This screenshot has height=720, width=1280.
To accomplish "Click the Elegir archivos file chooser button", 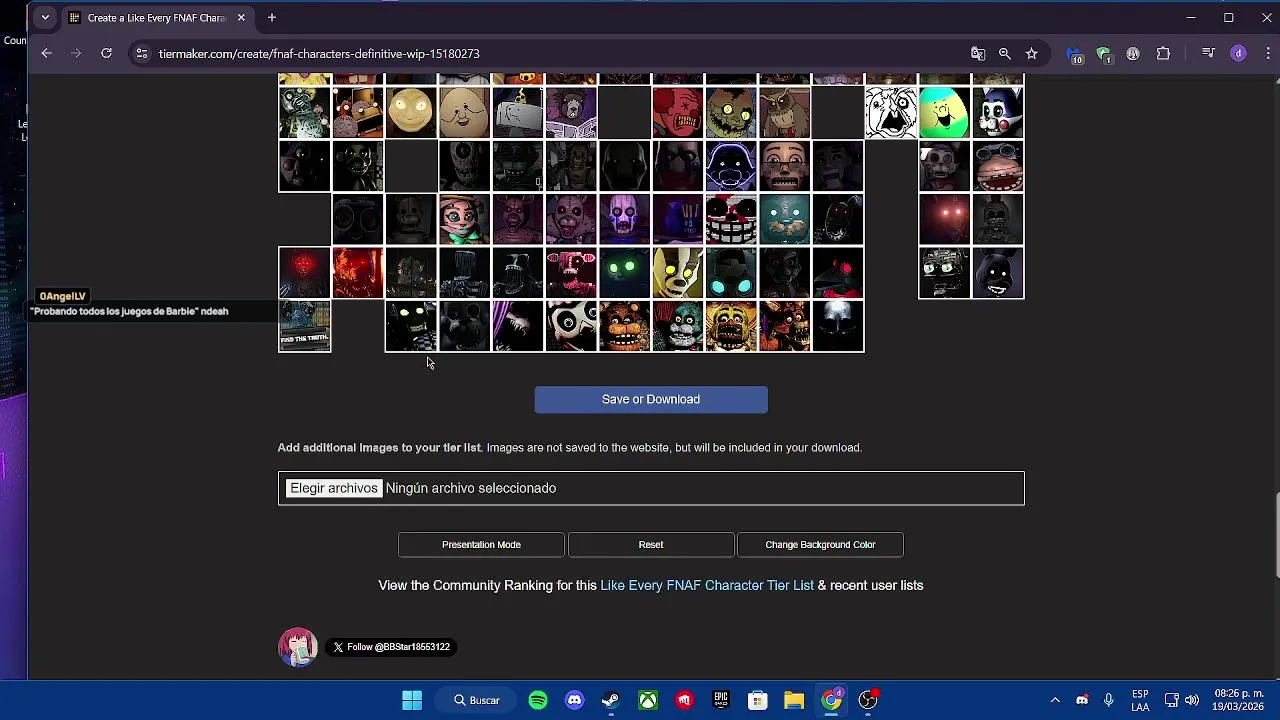I will (334, 488).
